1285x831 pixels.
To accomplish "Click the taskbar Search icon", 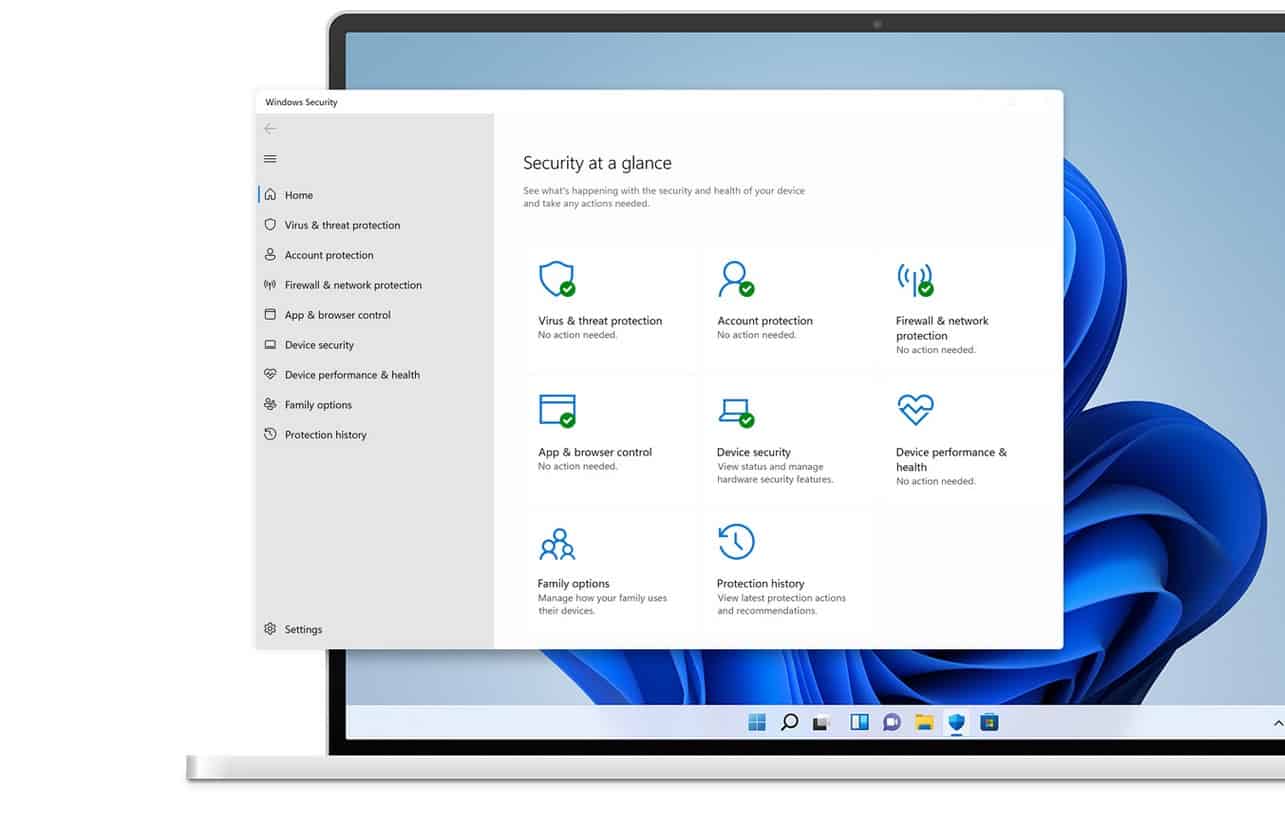I will (789, 722).
